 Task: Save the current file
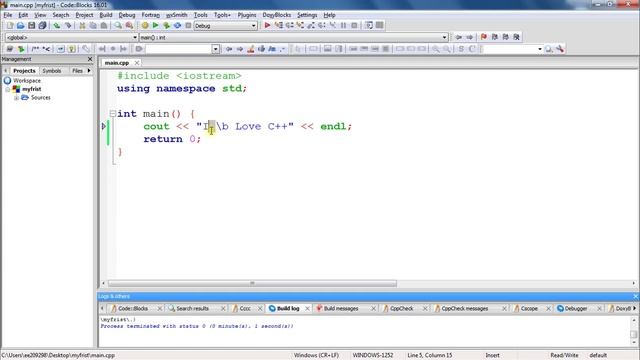(x=31, y=25)
